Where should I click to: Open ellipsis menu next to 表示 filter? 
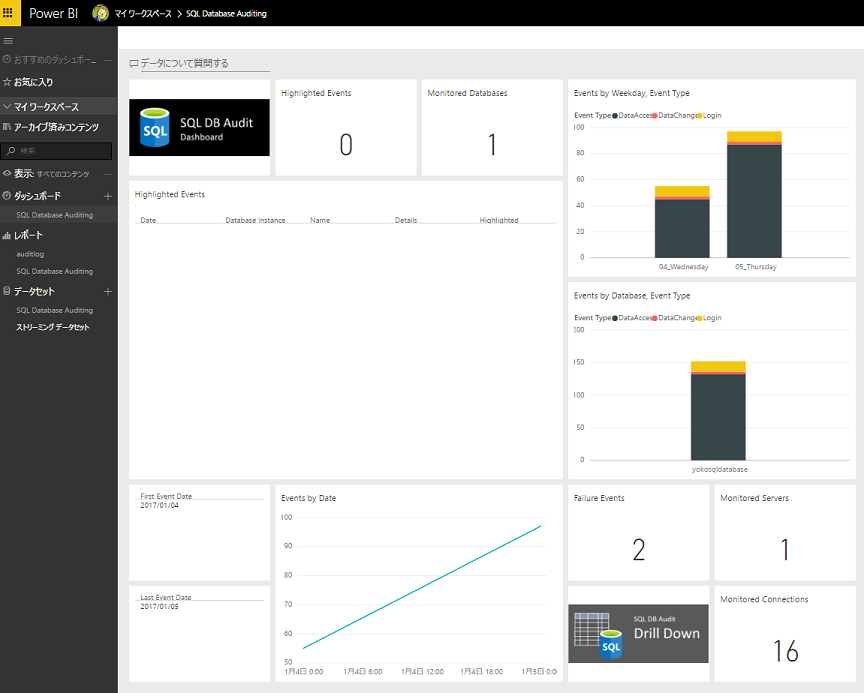click(x=108, y=174)
